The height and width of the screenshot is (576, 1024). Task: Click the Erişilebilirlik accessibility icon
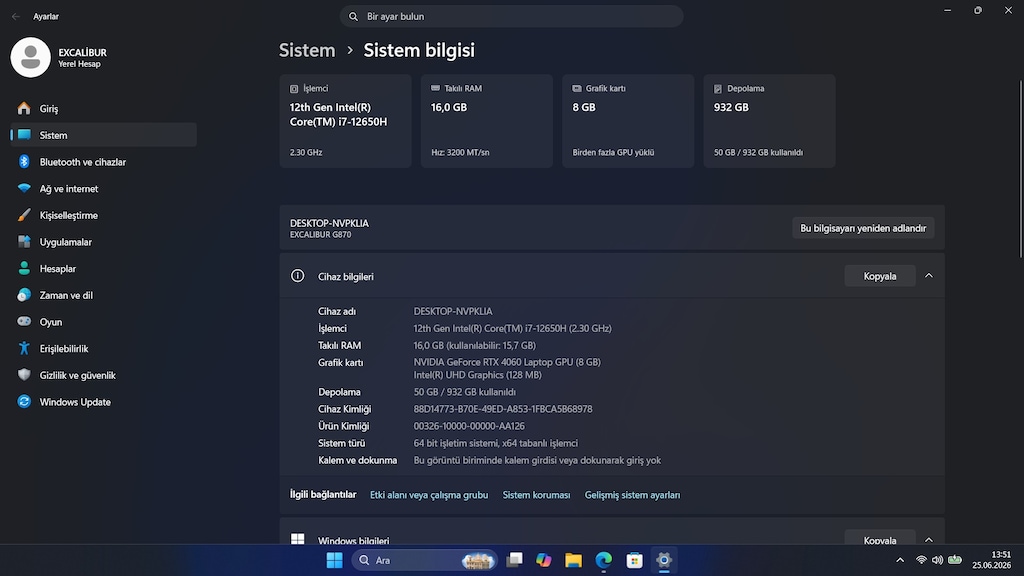[x=24, y=348]
